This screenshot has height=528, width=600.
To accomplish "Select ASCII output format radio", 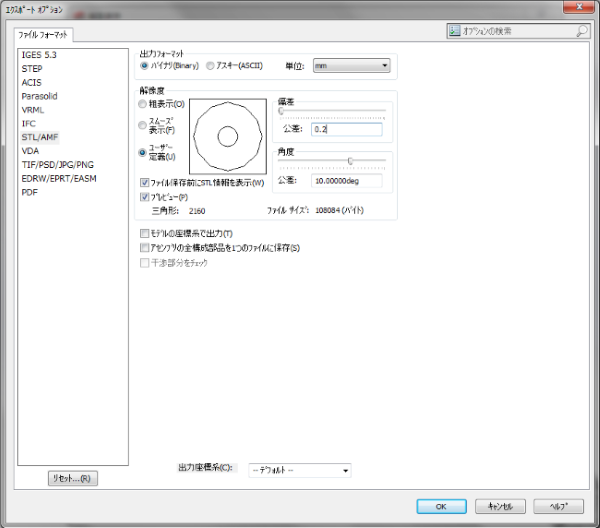I will (210, 66).
